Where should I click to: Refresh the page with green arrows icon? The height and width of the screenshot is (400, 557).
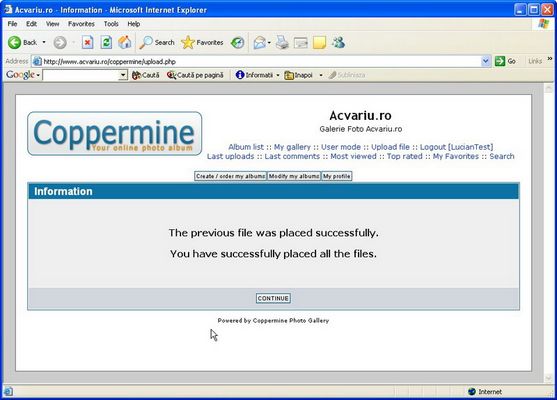pyautogui.click(x=106, y=43)
